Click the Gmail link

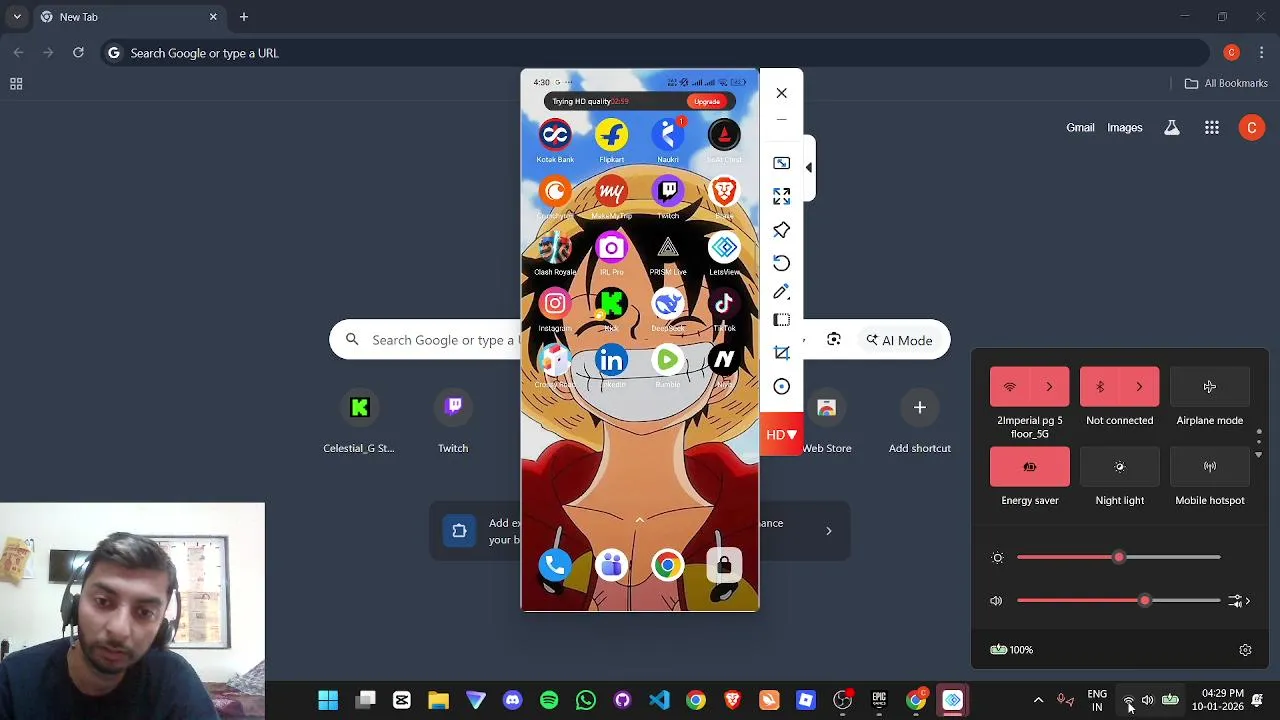click(1080, 128)
